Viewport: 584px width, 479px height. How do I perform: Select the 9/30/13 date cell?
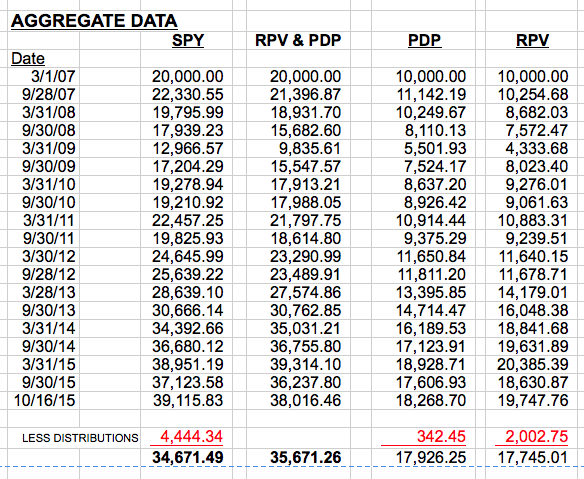pos(48,310)
